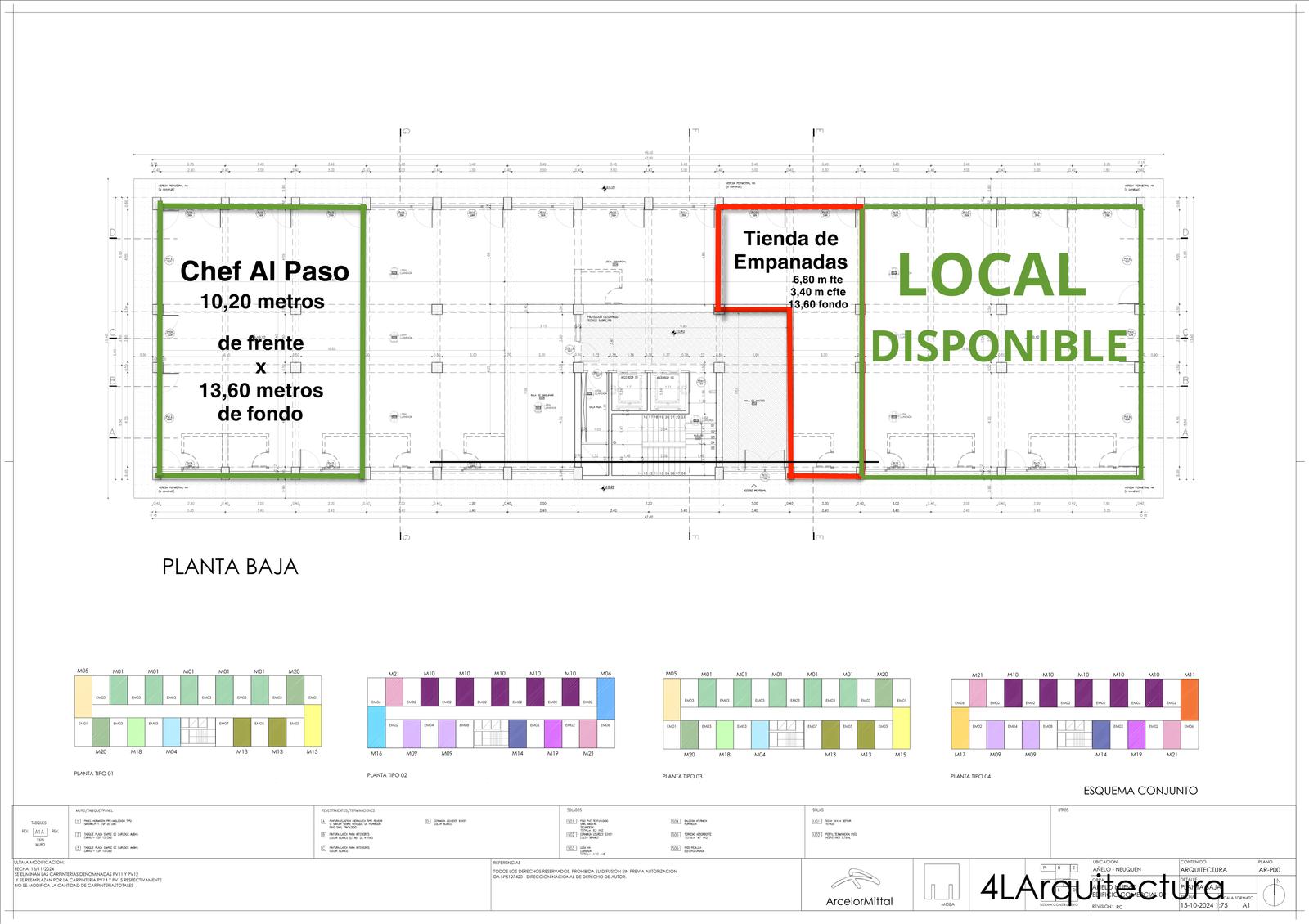The height and width of the screenshot is (924, 1309).
Task: Select the 'Chef Al Paso' label
Action: (264, 271)
